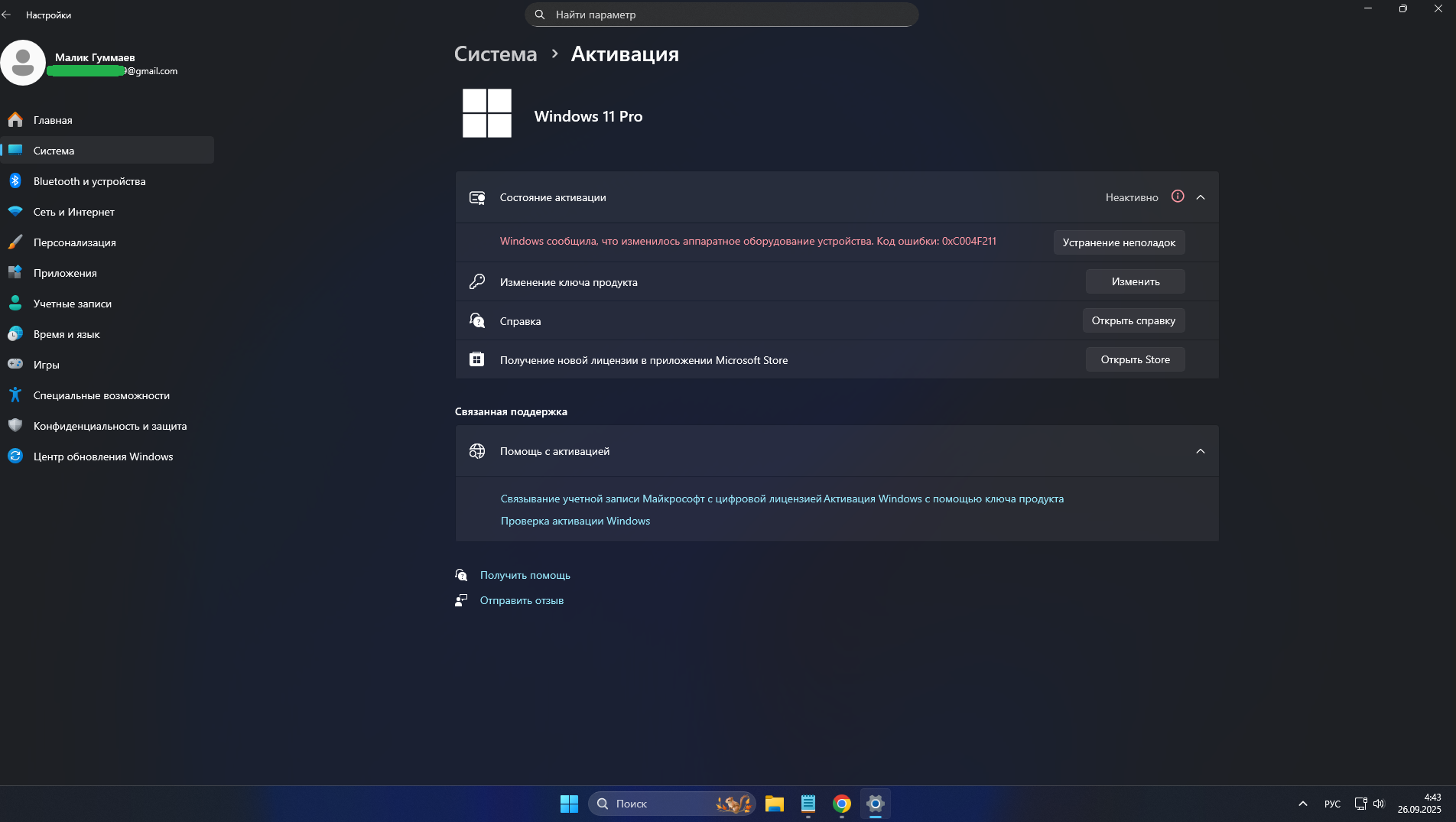
Task: Open File Explorer from the taskbar
Action: pyautogui.click(x=775, y=804)
